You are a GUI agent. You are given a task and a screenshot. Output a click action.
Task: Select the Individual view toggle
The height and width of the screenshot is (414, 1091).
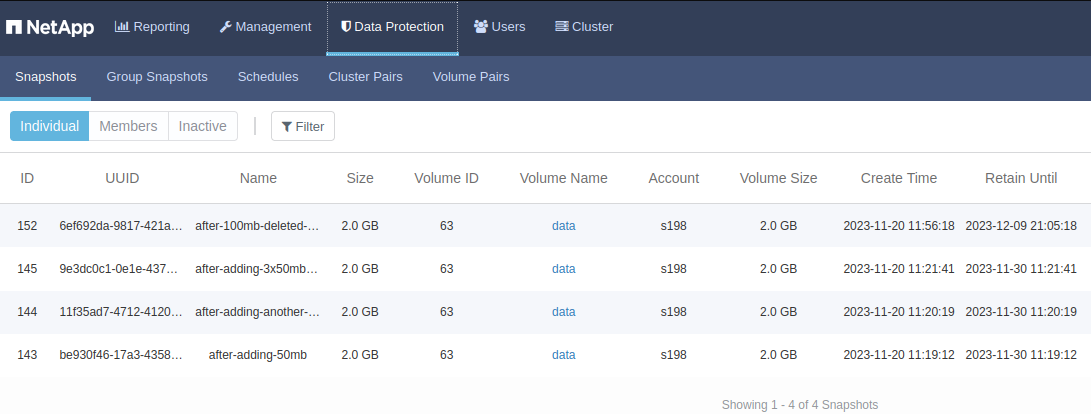(49, 126)
